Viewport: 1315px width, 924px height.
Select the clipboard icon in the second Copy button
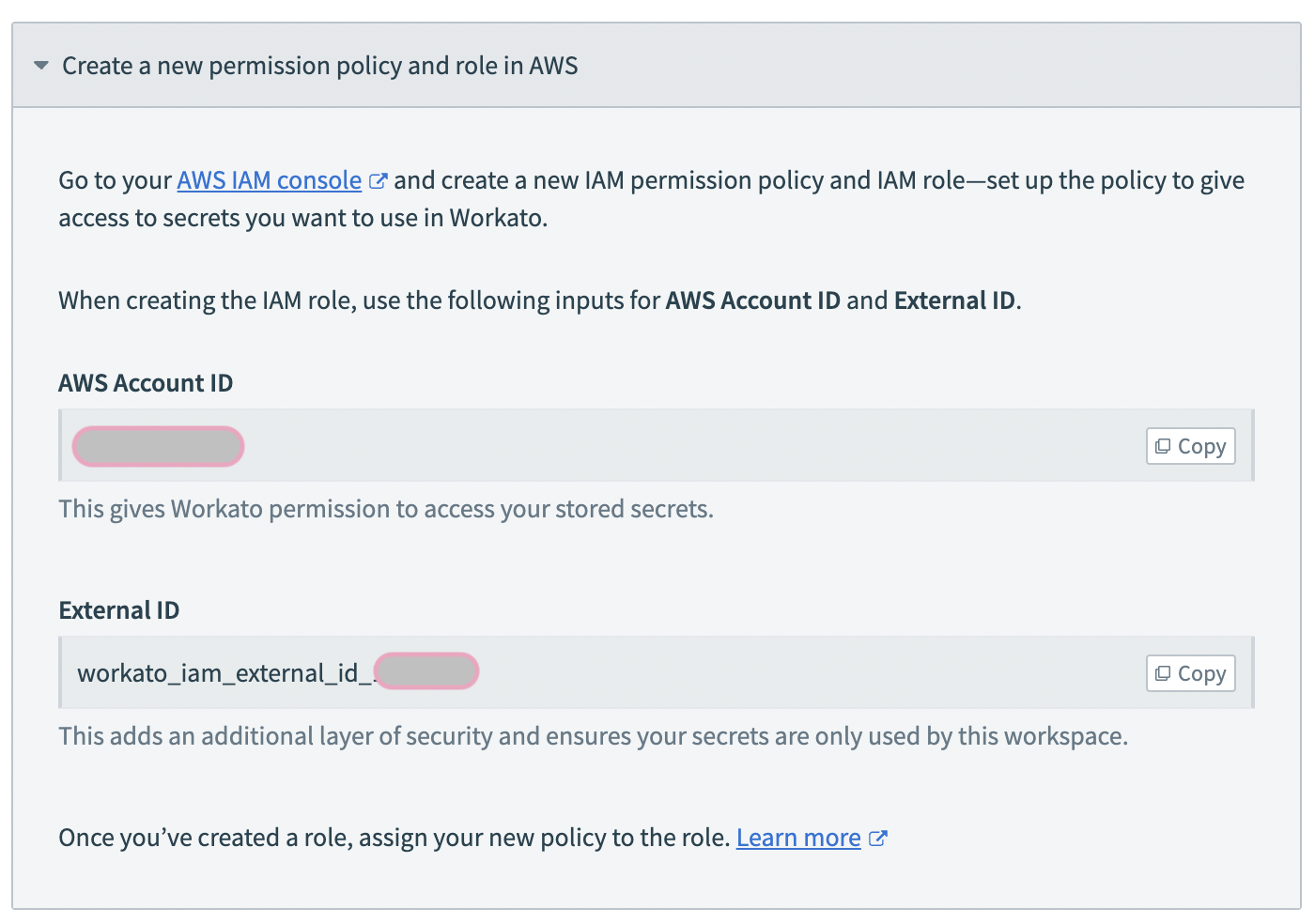1164,672
